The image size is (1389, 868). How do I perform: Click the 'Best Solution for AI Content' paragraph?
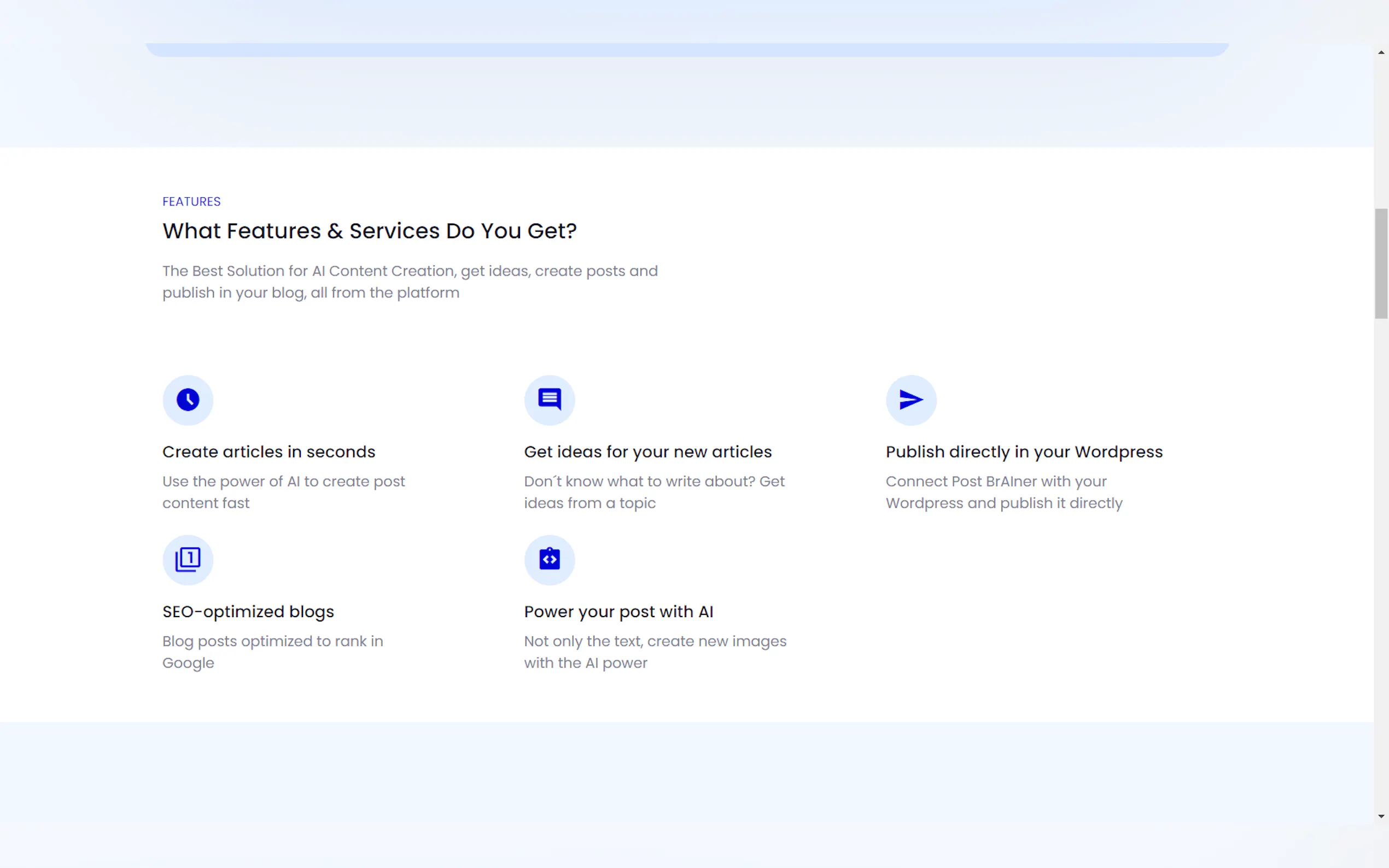[x=410, y=281]
